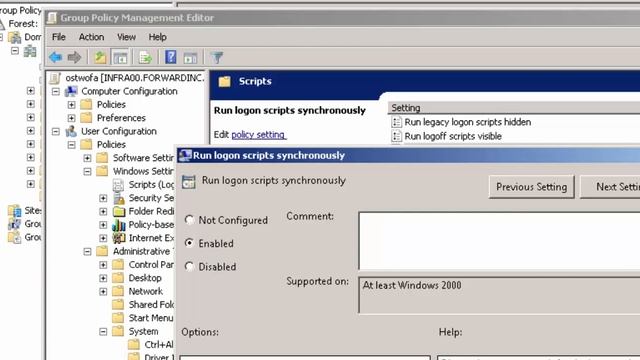Select ostwofa root policy node

(135, 78)
